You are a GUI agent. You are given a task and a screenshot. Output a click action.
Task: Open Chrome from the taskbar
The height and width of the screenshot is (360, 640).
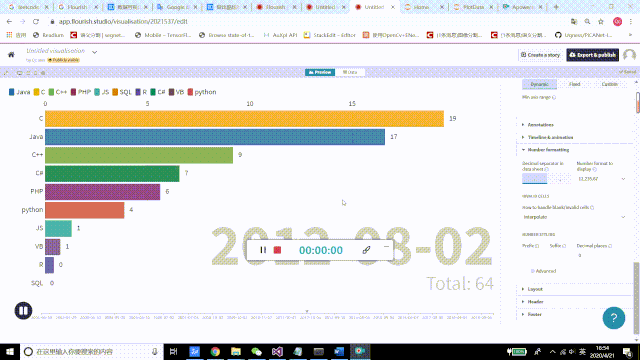point(215,351)
